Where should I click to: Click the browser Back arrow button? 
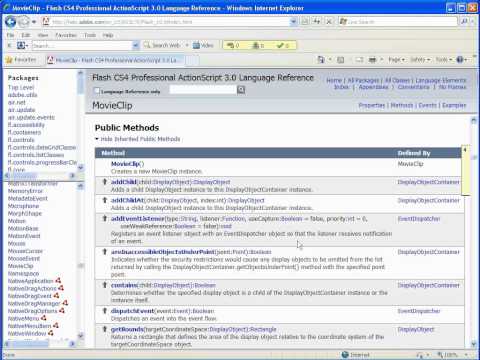[x=10, y=22]
